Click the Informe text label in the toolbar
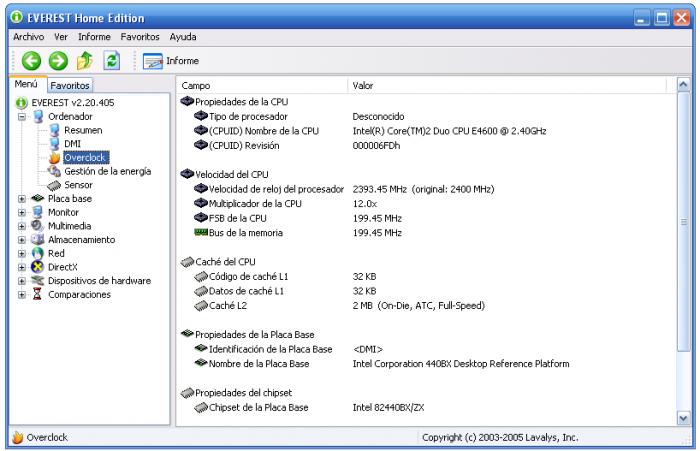This screenshot has width=700, height=451. (x=182, y=61)
